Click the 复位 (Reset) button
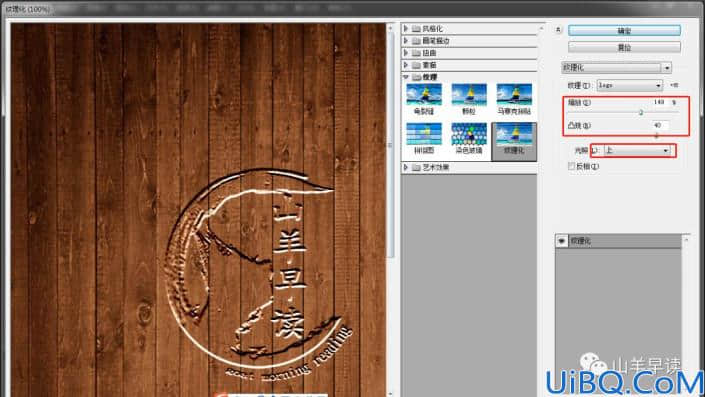The image size is (705, 397). pyautogui.click(x=624, y=47)
